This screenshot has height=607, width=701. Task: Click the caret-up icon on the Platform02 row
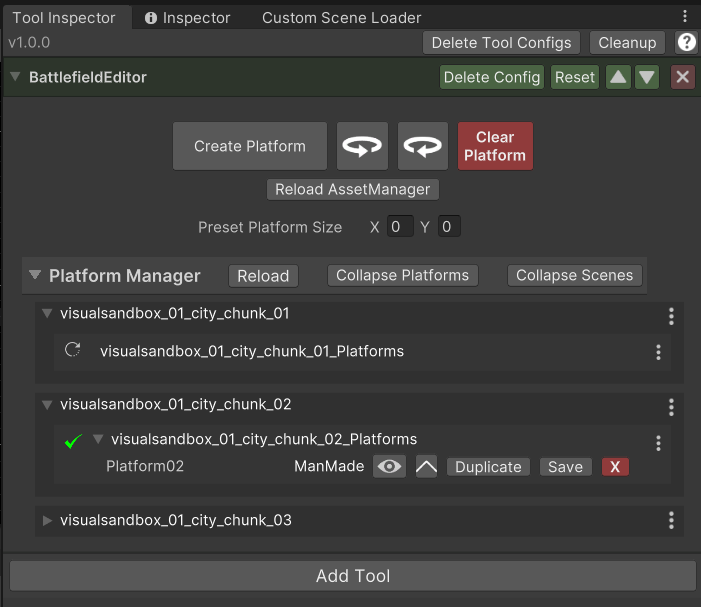click(426, 466)
